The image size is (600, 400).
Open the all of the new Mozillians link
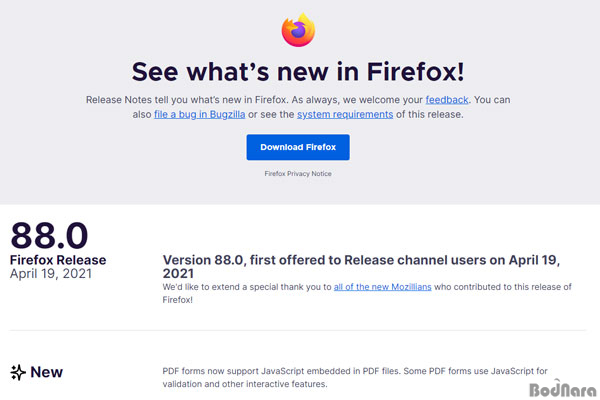[382, 287]
